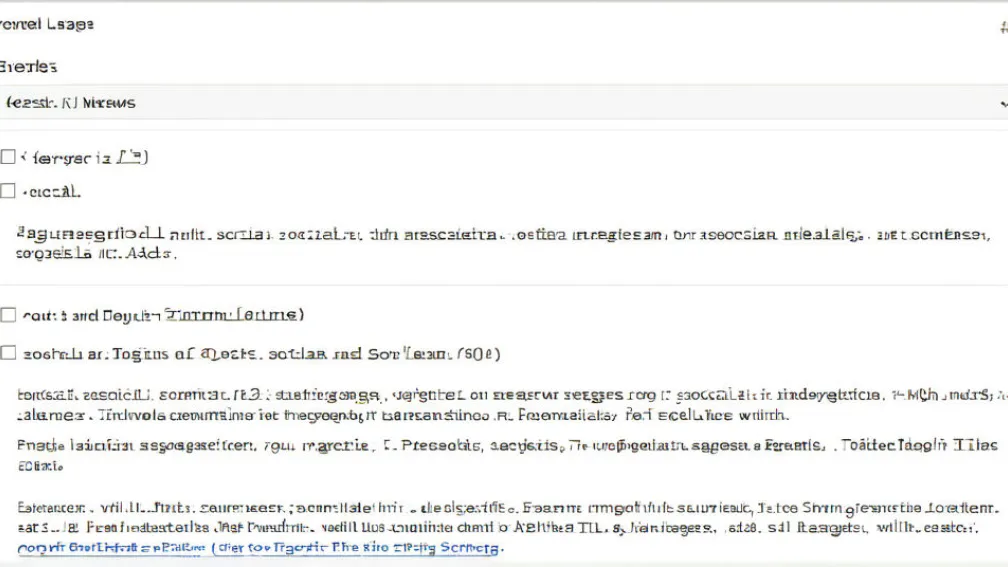Select the text shown in the combo box
Viewport: 1008px width, 567px height.
tap(72, 103)
